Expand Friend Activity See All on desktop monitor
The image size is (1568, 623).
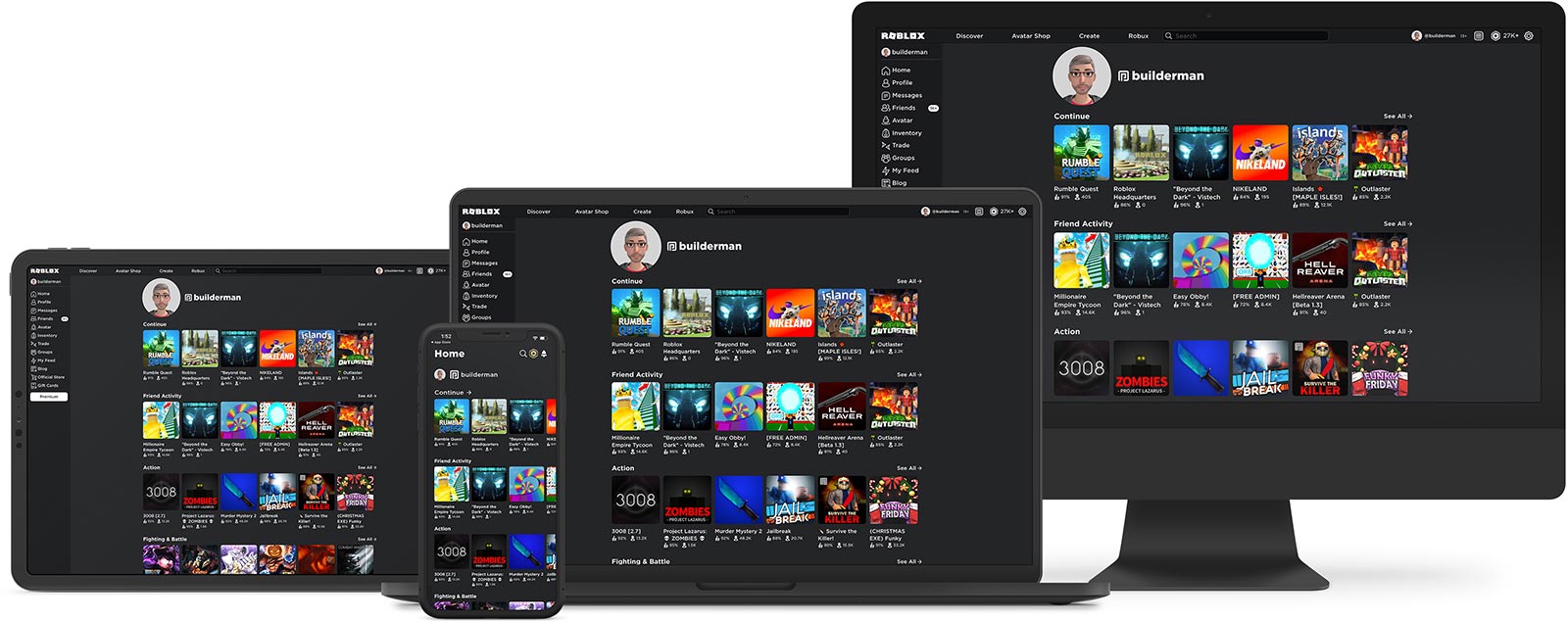[1396, 224]
